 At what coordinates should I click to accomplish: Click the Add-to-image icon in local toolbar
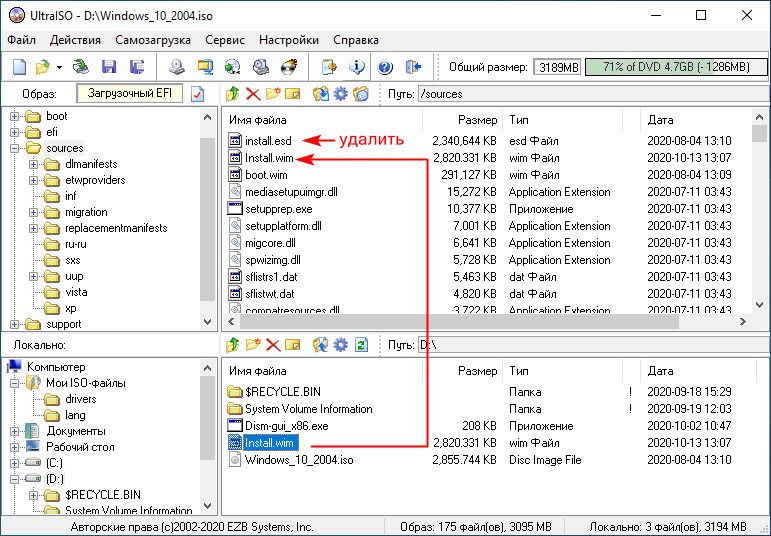(321, 345)
